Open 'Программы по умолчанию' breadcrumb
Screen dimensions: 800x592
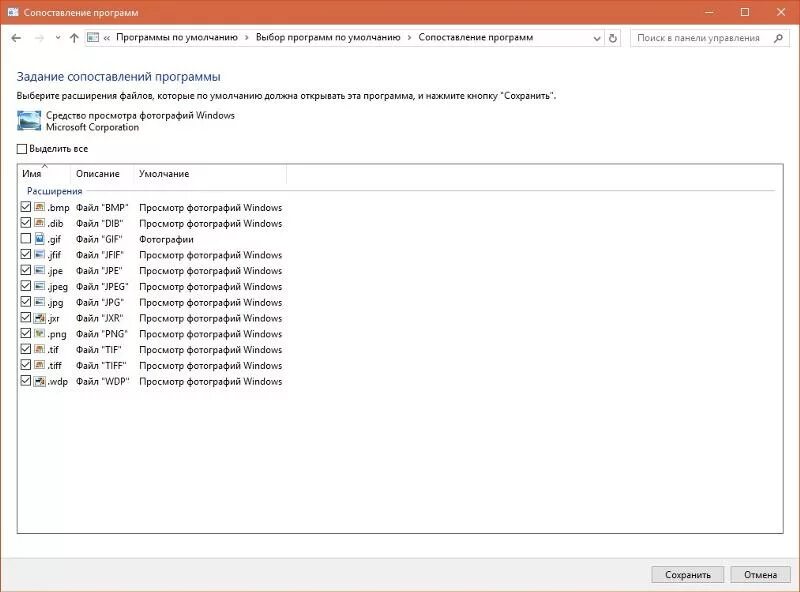(177, 37)
